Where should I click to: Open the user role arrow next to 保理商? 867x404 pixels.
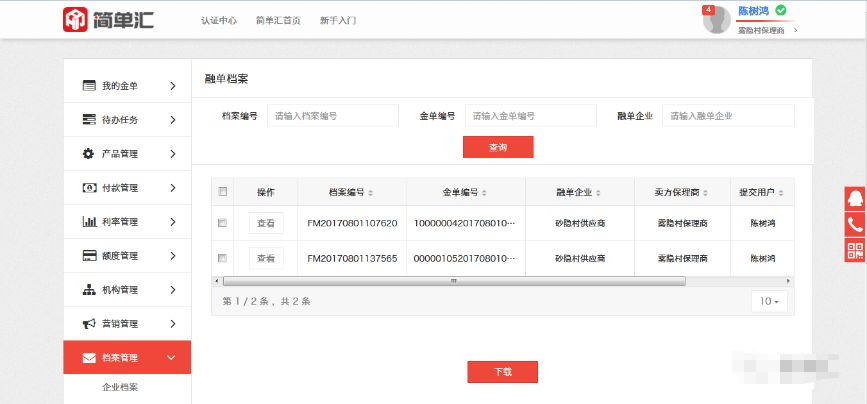796,30
